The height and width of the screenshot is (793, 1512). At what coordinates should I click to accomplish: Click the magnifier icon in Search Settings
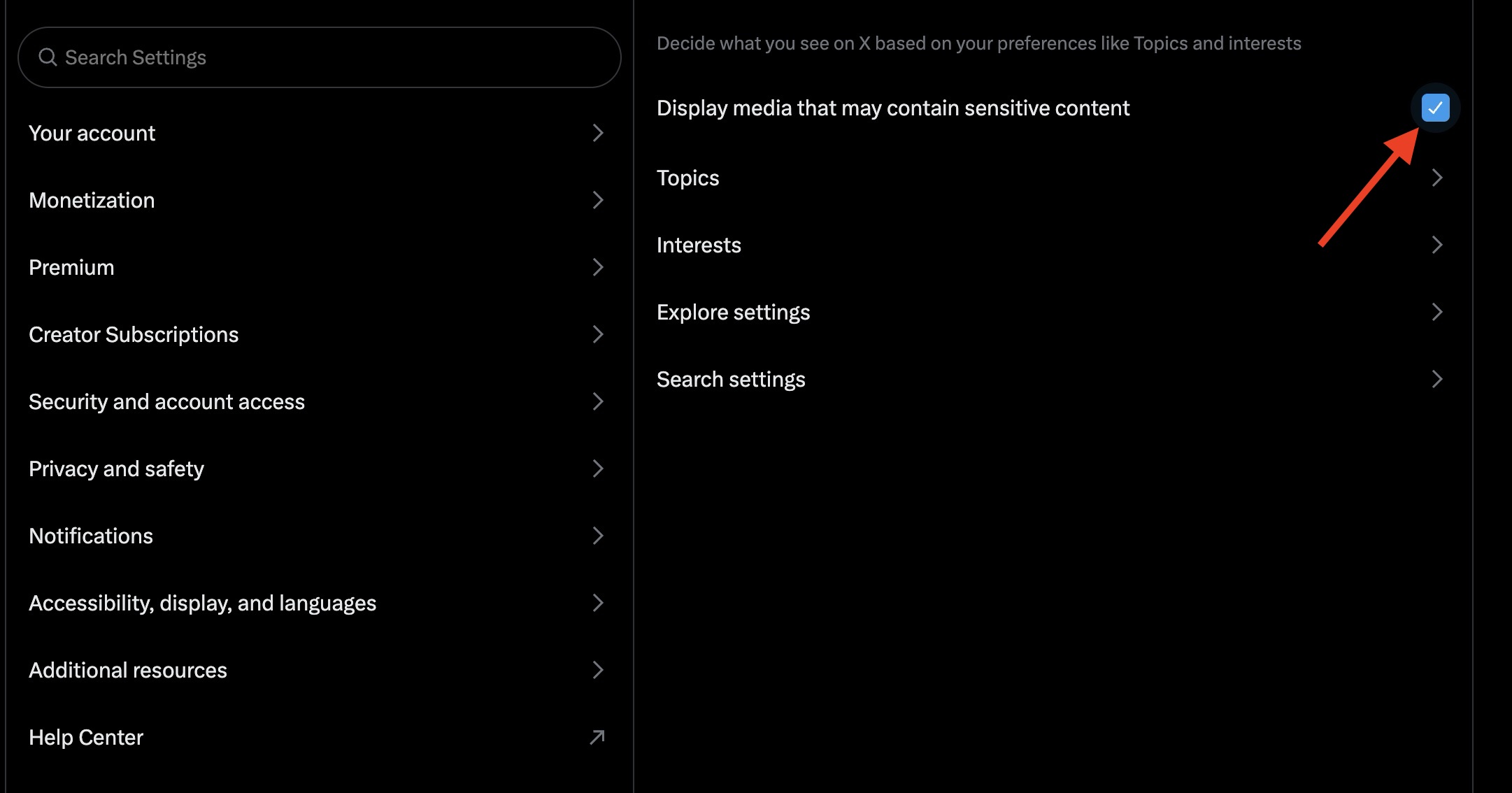pyautogui.click(x=48, y=57)
